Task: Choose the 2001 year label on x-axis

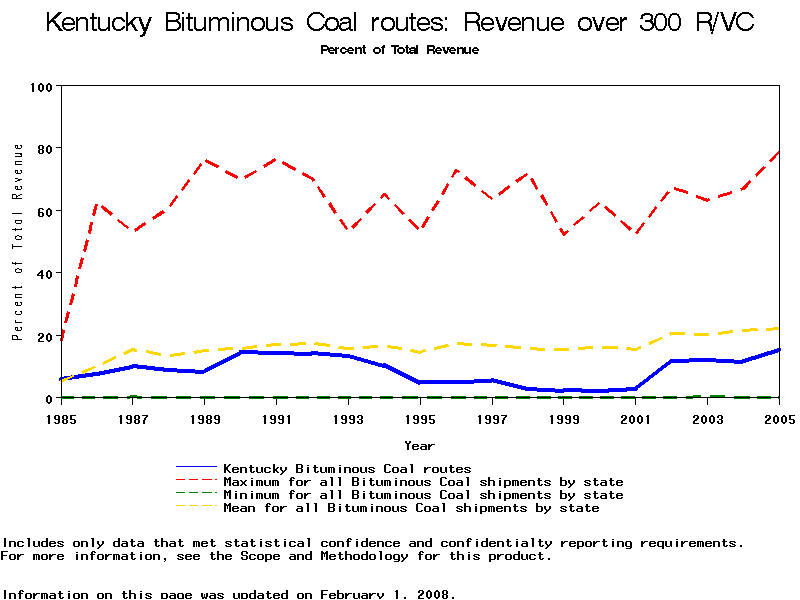Action: [x=635, y=417]
